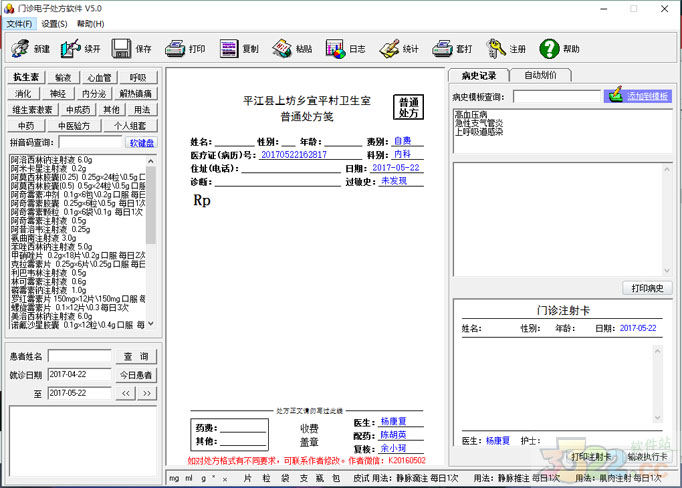The height and width of the screenshot is (488, 682).
Task: Click the 注册 (Register) keys icon
Action: (x=495, y=49)
